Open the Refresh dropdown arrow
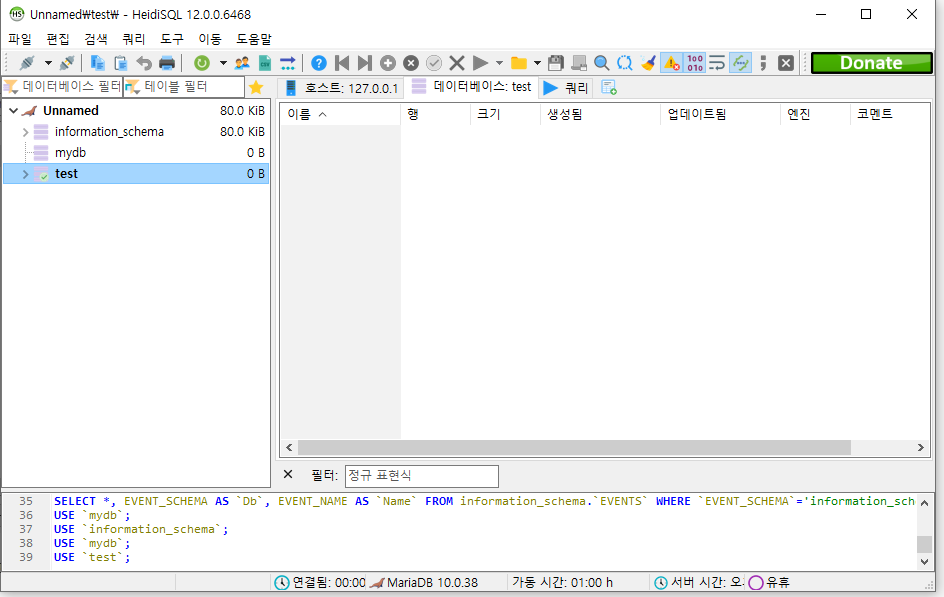The height and width of the screenshot is (597, 944). click(223, 63)
